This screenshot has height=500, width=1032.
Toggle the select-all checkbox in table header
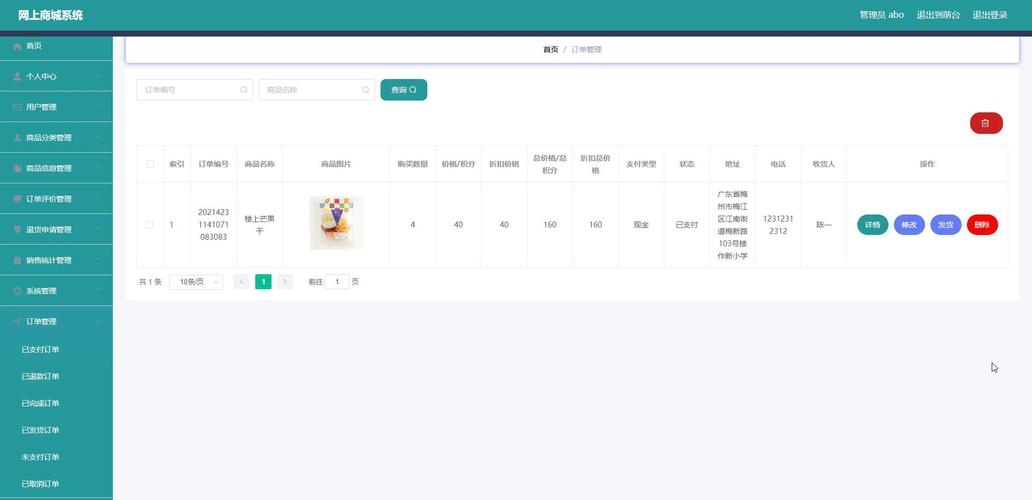pyautogui.click(x=150, y=164)
